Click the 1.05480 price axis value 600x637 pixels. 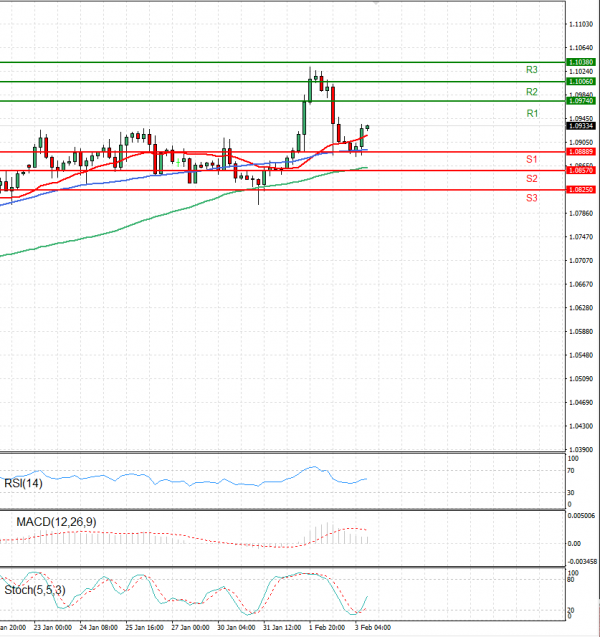(x=581, y=355)
